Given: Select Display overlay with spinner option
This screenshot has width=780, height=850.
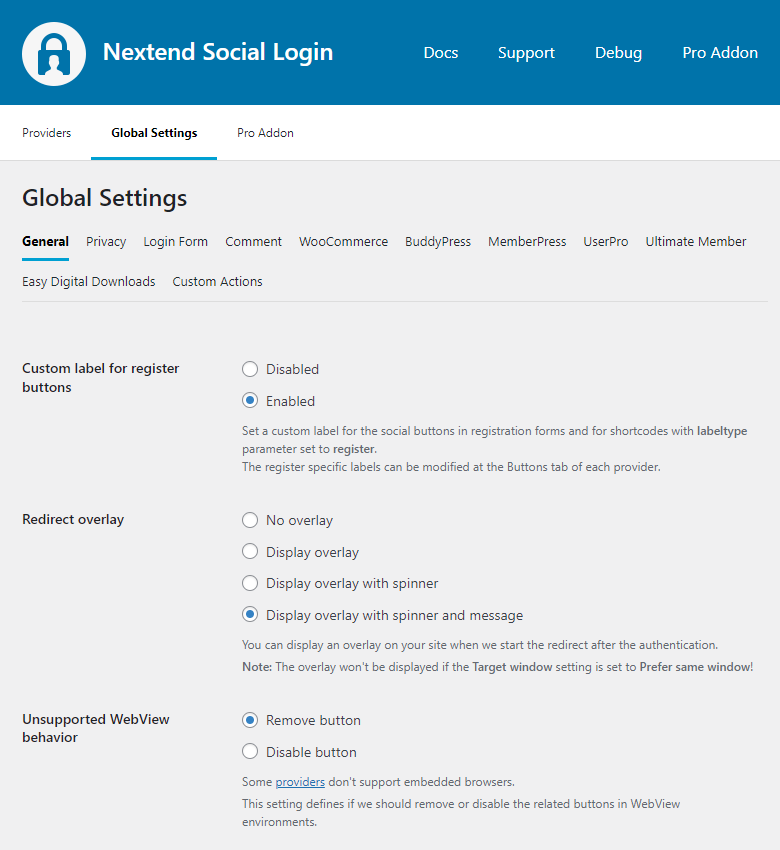Looking at the screenshot, I should [250, 583].
